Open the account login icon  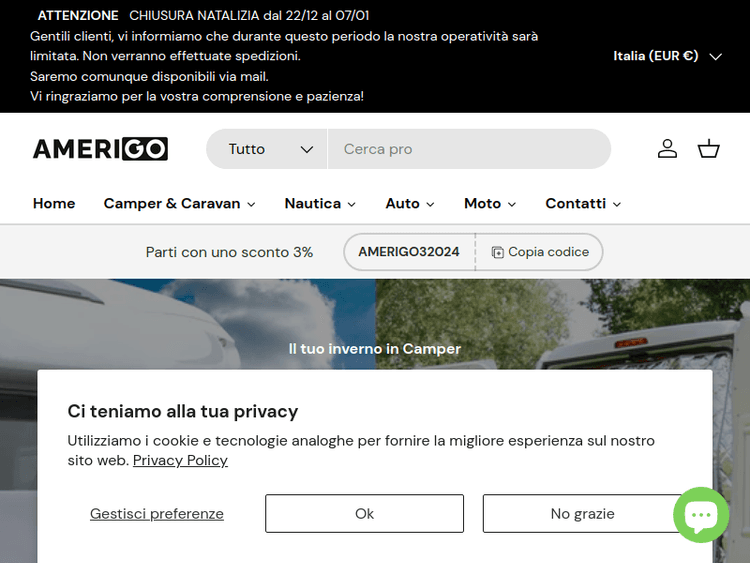[667, 149]
